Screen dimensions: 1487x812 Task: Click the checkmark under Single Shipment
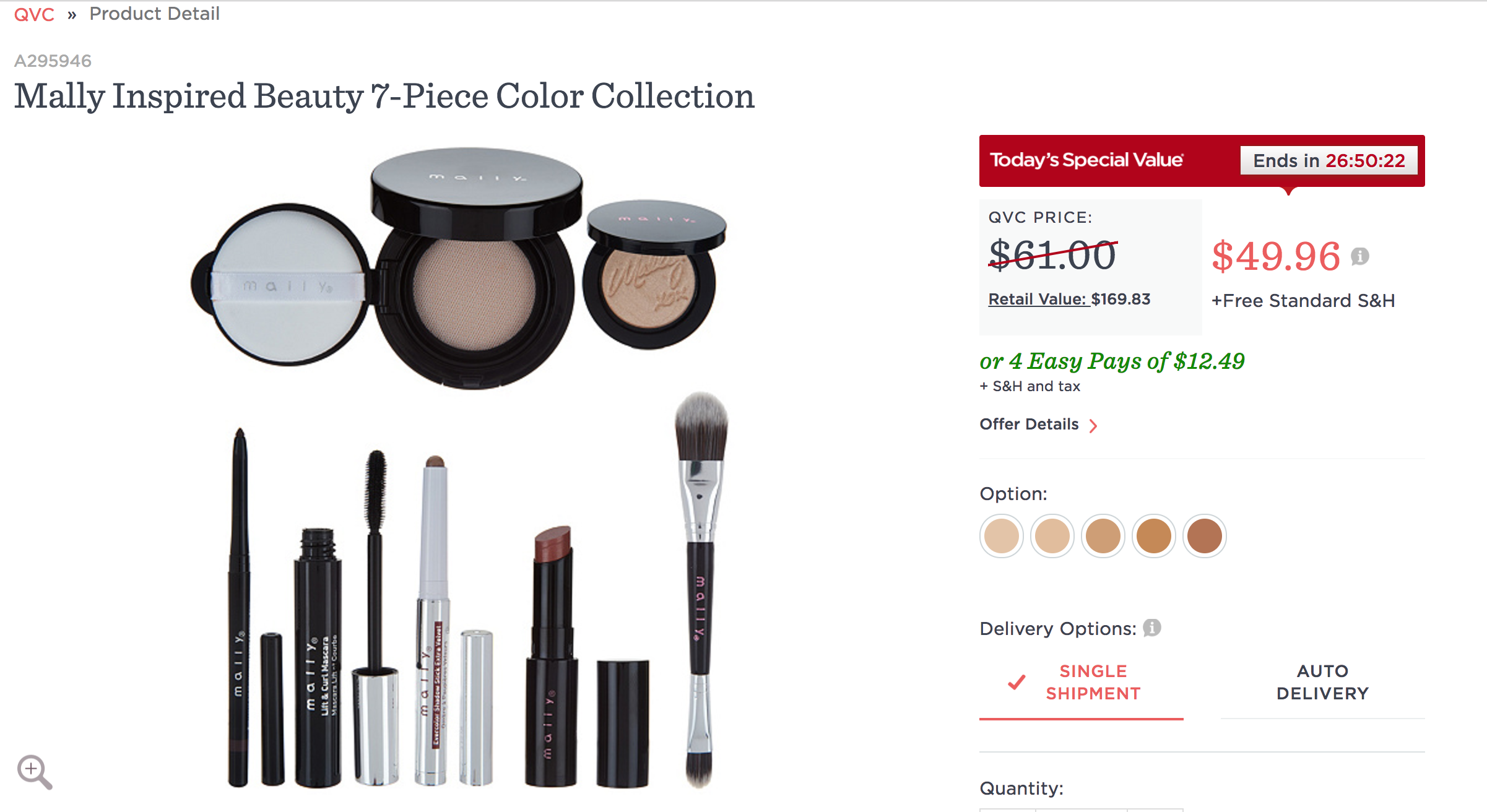[1017, 682]
